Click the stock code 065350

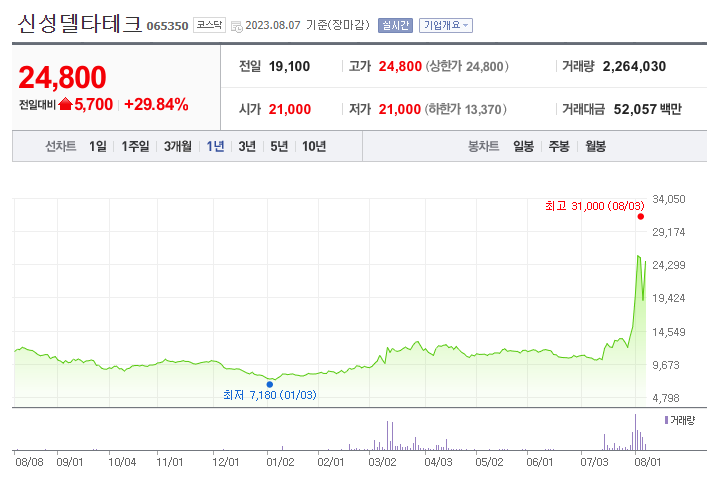pyautogui.click(x=167, y=26)
